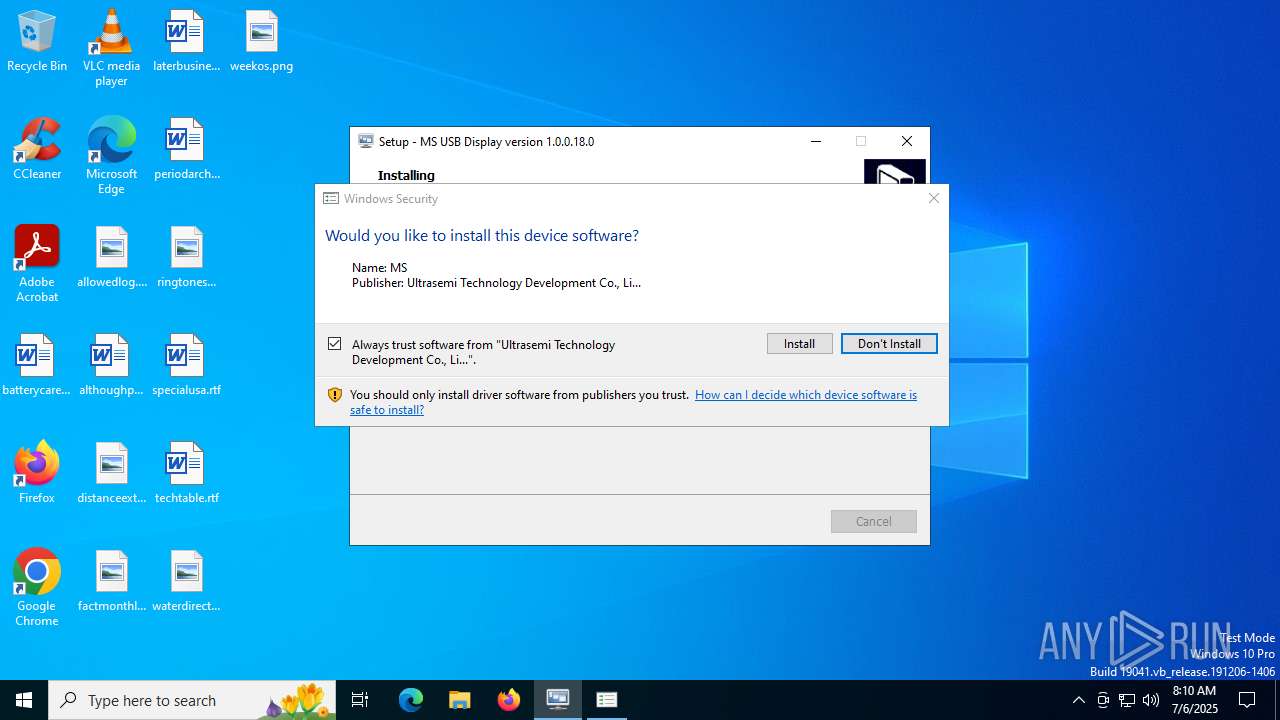Click the Setup window title bar icon
The width and height of the screenshot is (1280, 720).
coord(366,141)
